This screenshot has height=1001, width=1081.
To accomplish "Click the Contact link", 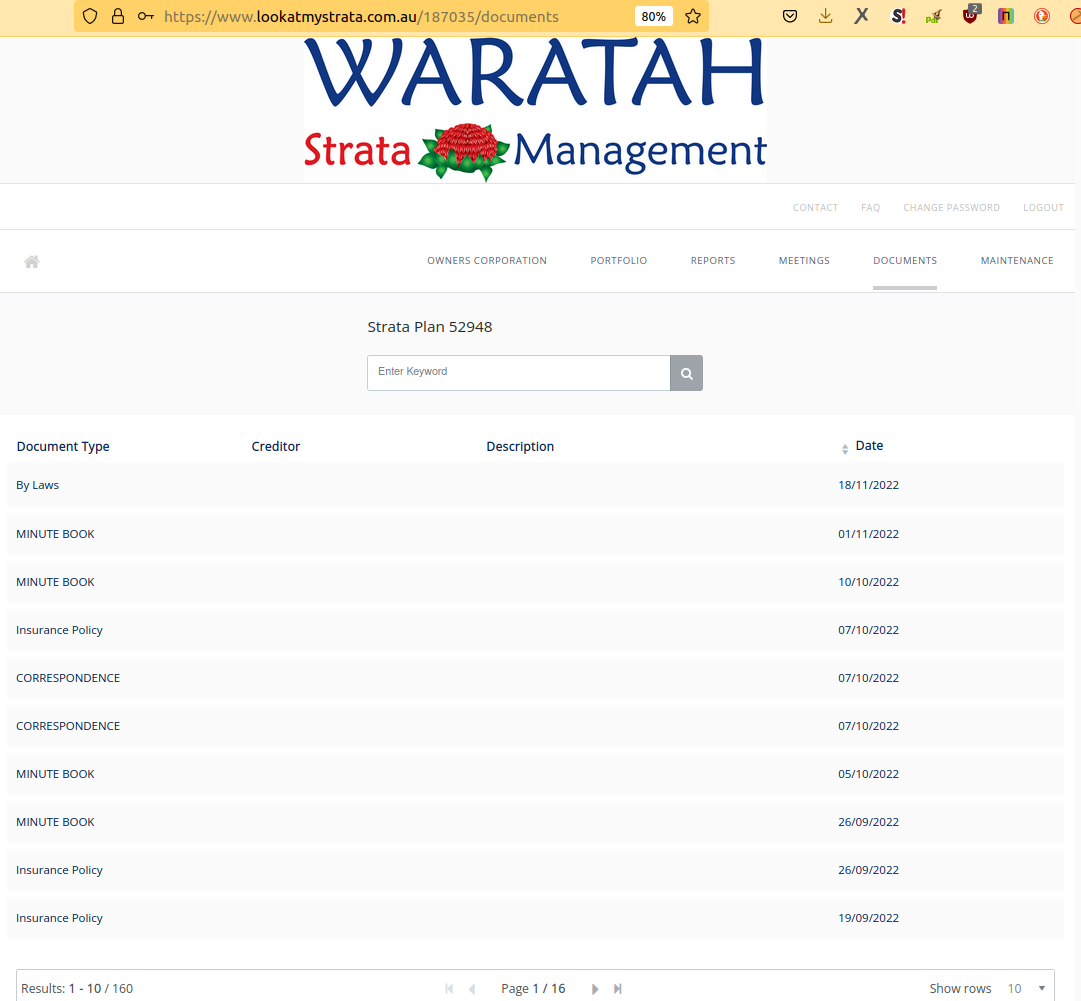I will coord(815,208).
